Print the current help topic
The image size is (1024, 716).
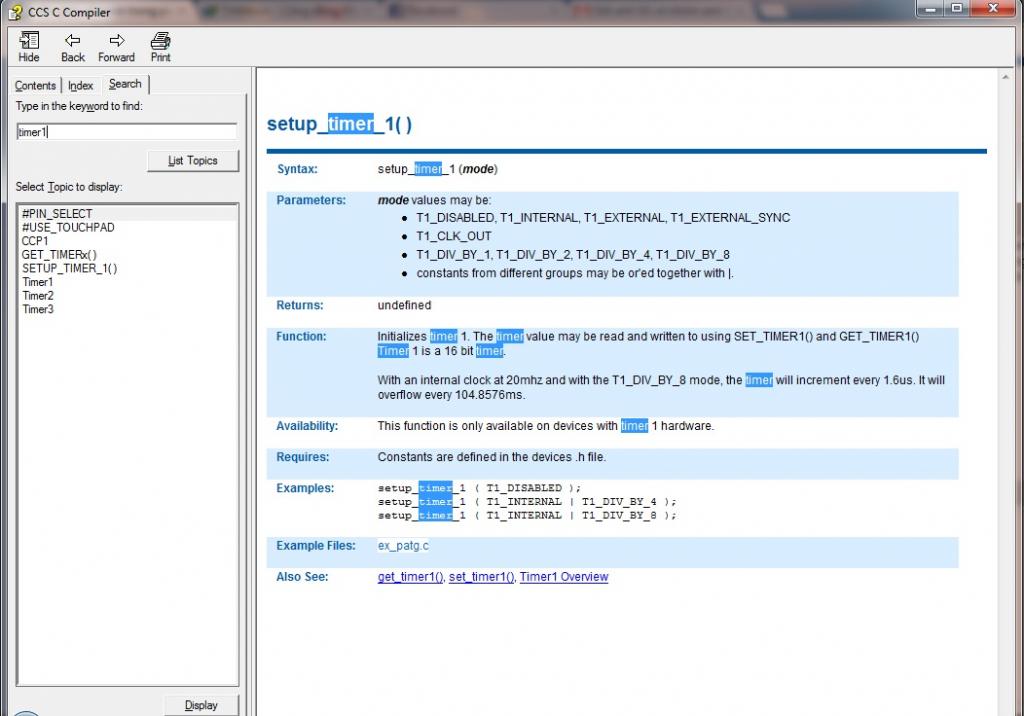(x=161, y=47)
